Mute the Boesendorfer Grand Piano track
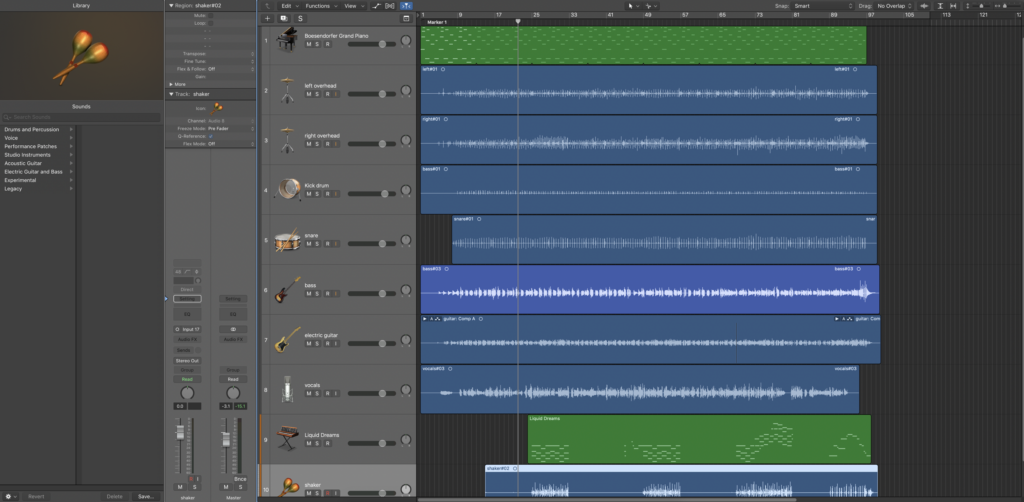1024x502 pixels. point(309,44)
